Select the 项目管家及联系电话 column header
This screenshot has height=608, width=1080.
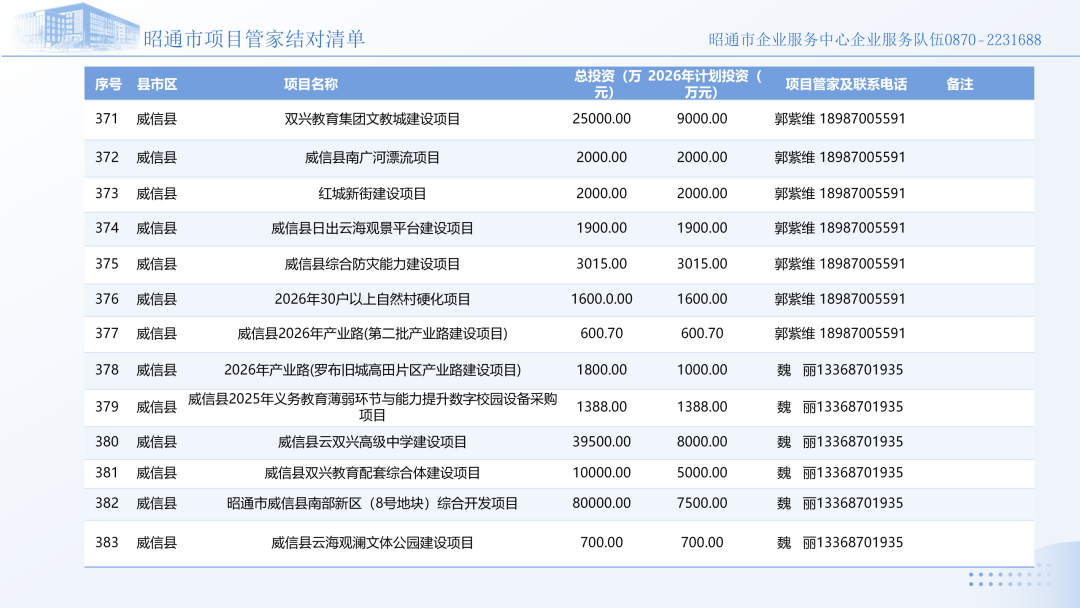click(x=846, y=84)
